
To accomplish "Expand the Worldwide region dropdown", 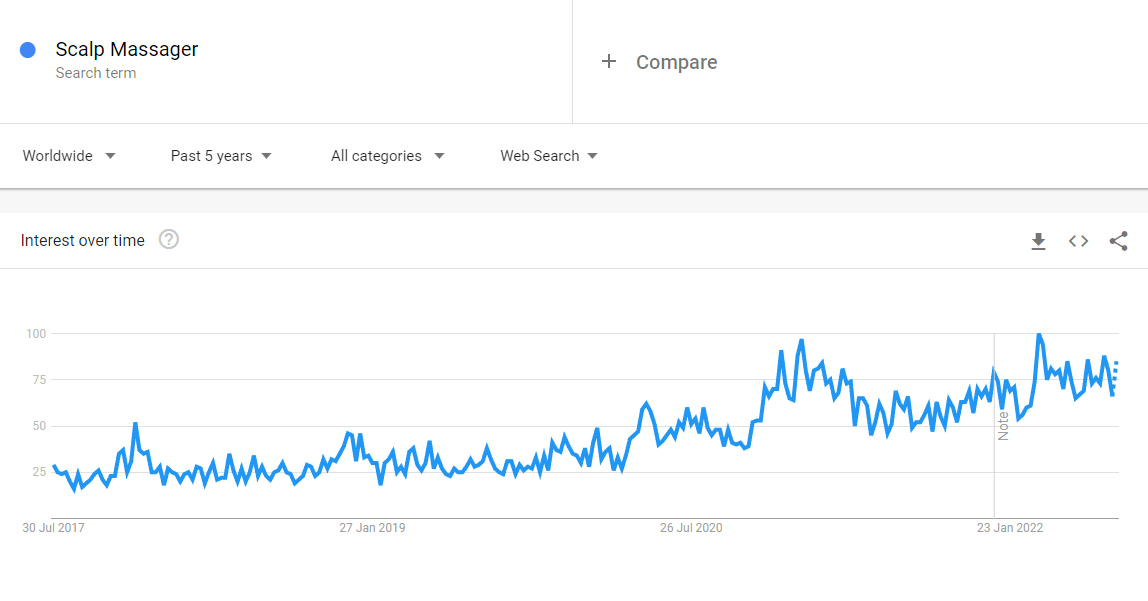I will click(69, 156).
